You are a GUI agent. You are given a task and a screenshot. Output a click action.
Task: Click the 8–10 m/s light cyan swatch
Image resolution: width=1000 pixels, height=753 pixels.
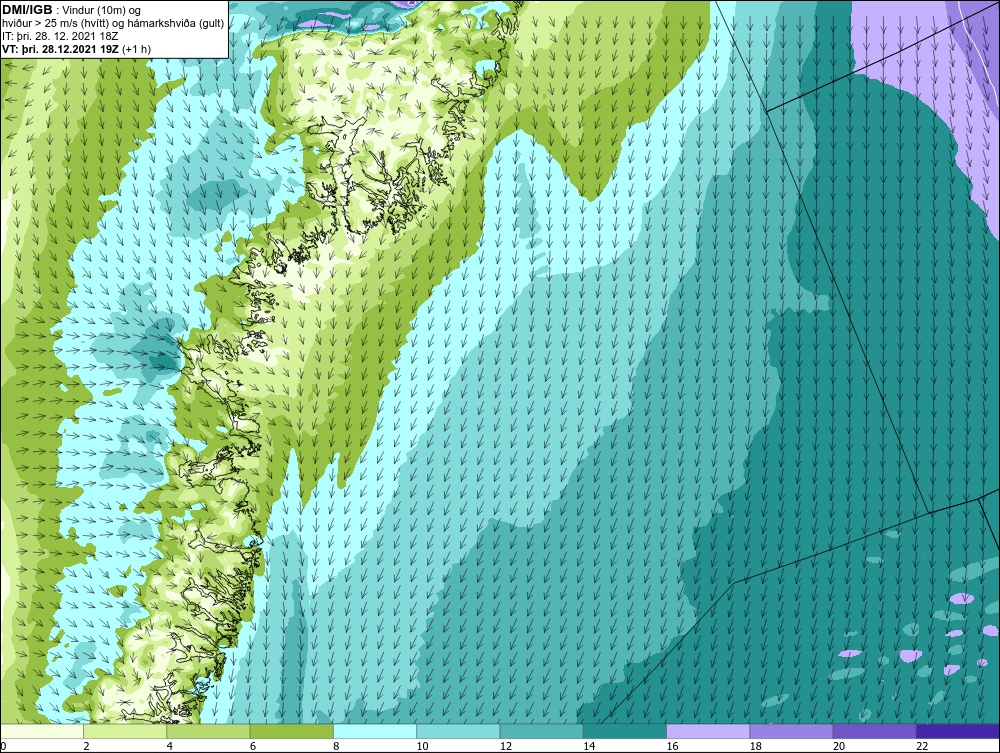click(x=375, y=731)
